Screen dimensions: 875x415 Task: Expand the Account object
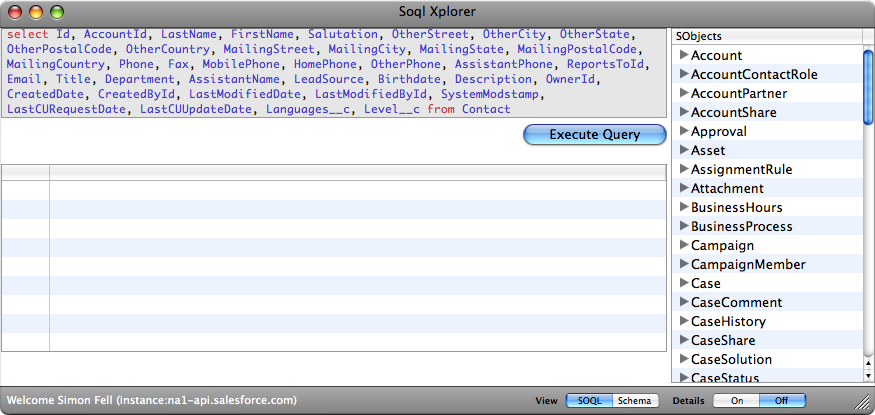(684, 55)
